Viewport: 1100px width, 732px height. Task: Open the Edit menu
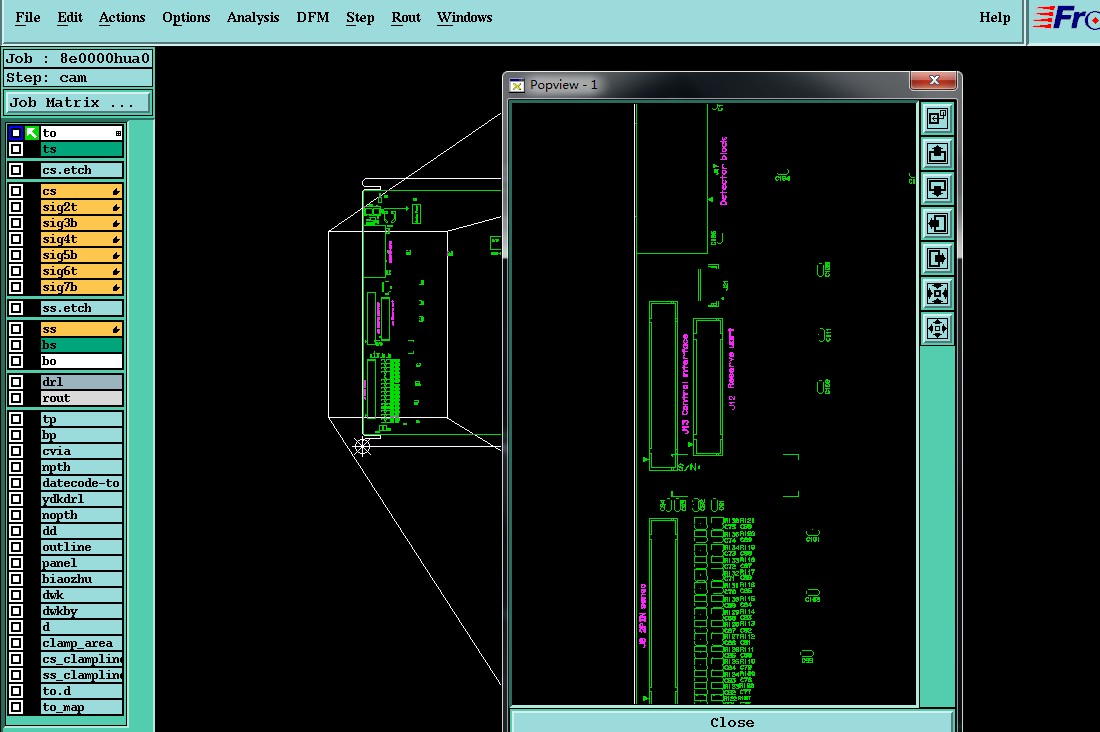point(69,18)
